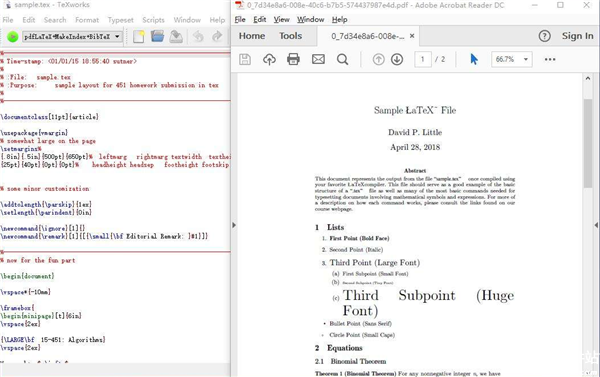
Task: Click the Redo arrow in TeXworks toolbar
Action: 217,36
